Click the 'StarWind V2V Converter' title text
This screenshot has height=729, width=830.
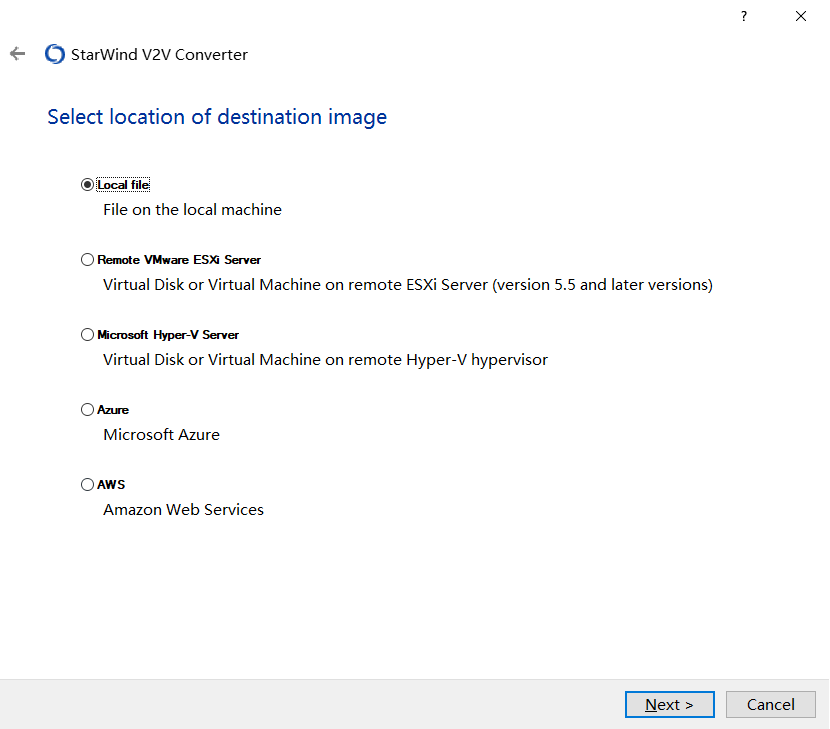coord(159,55)
